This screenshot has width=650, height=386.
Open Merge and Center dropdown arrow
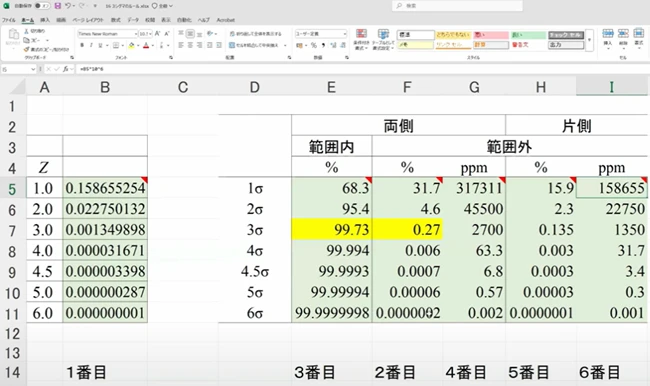(285, 45)
